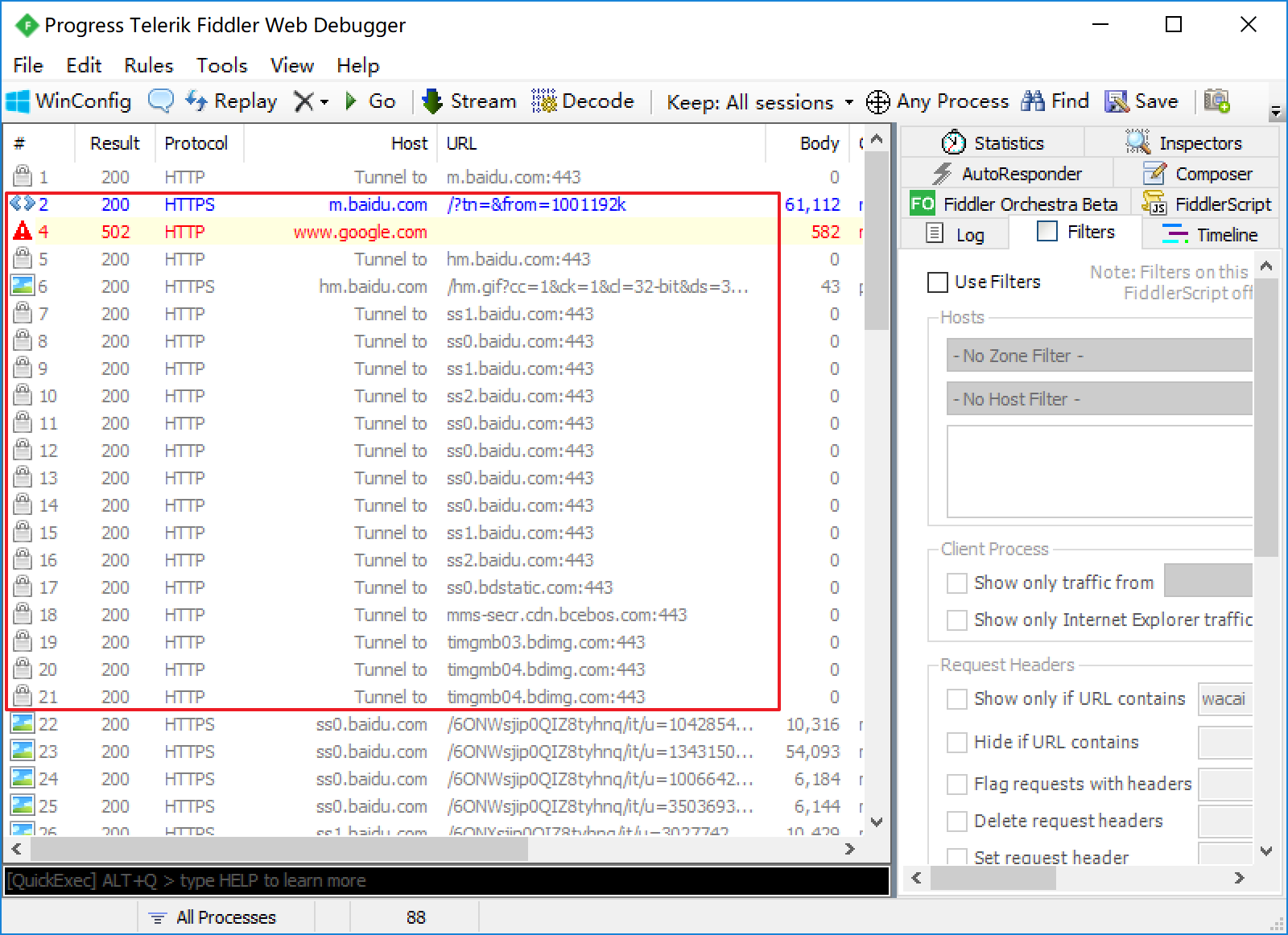The height and width of the screenshot is (935, 1288).
Task: Click the hosts filter text box
Action: pyautogui.click(x=1100, y=472)
